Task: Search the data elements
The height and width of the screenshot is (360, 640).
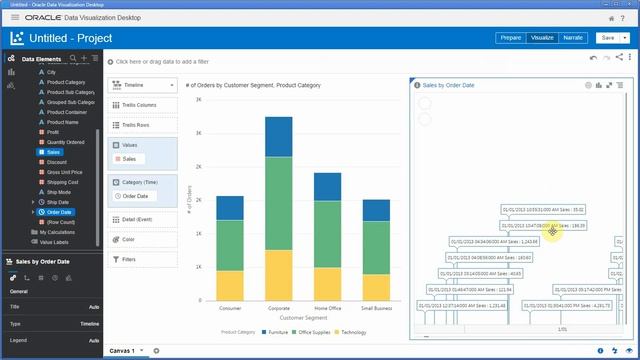Action: 73,58
